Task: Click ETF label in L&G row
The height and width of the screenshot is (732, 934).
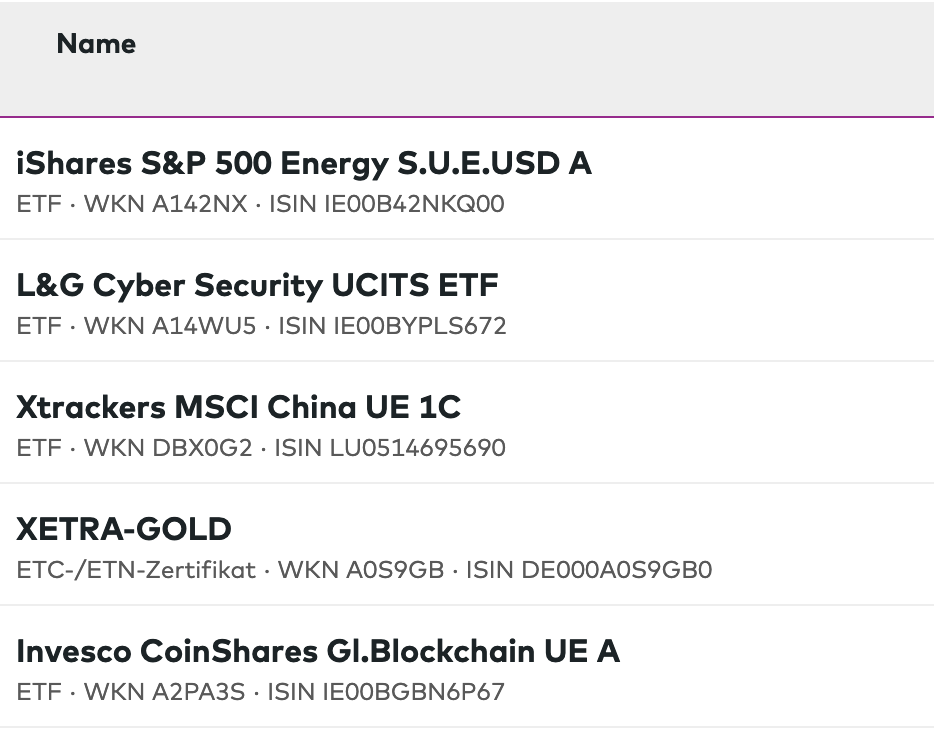Action: coord(39,326)
